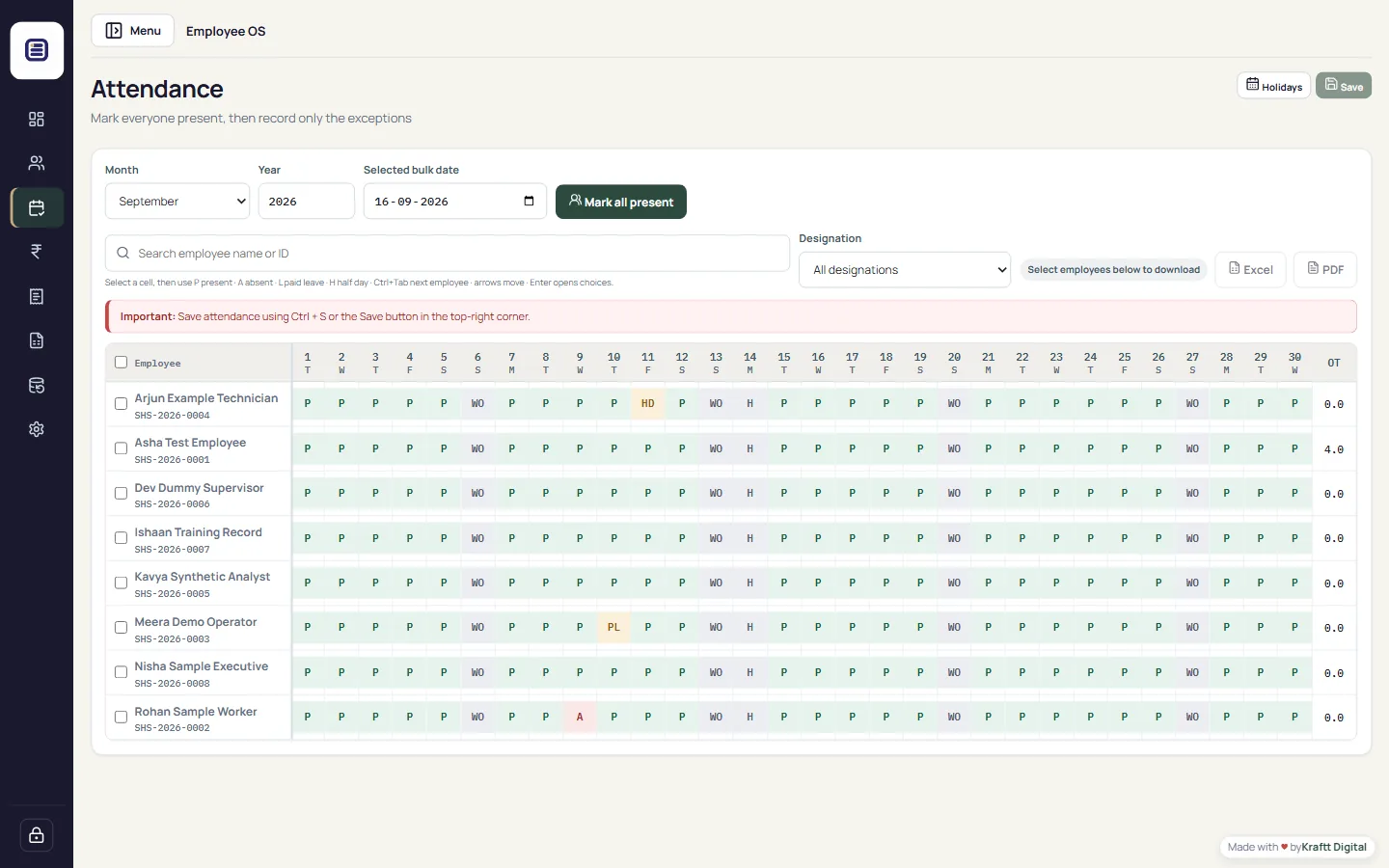Click Nisha Sample Executive name
Image resolution: width=1389 pixels, height=868 pixels.
[x=202, y=665]
